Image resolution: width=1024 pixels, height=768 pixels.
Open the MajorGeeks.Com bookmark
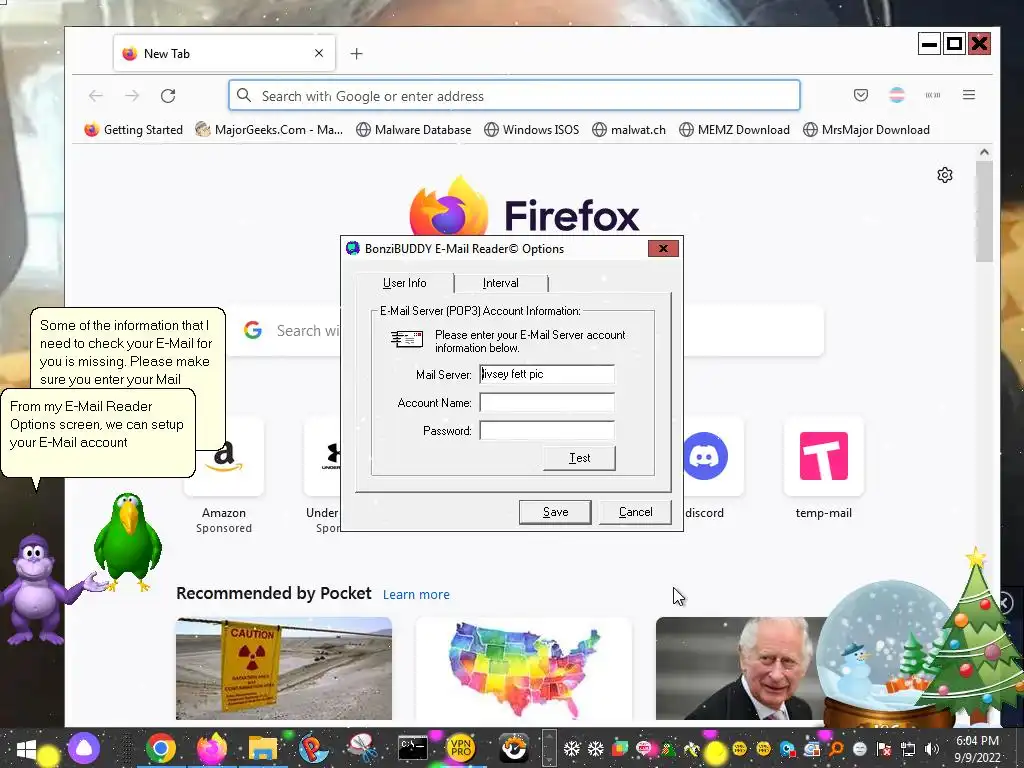point(269,129)
